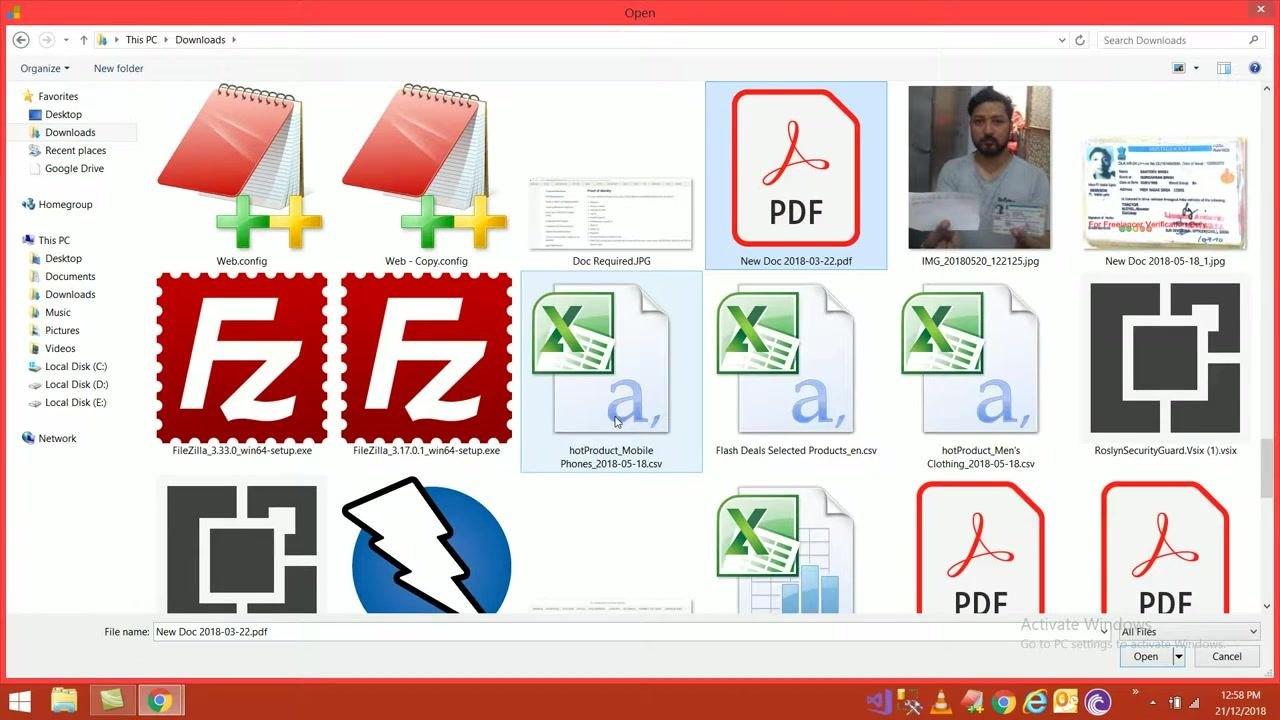Viewport: 1280px width, 720px height.
Task: Open the Organize dropdown menu
Action: [x=45, y=68]
